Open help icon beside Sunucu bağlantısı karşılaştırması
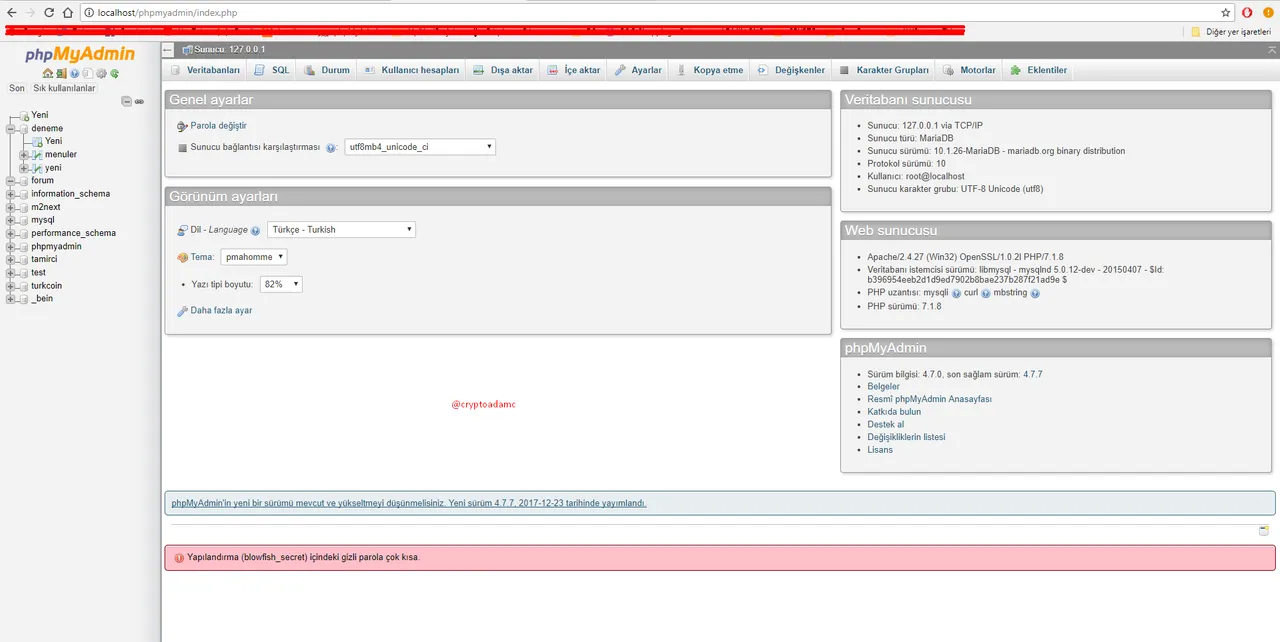The height and width of the screenshot is (642, 1280). tap(330, 147)
